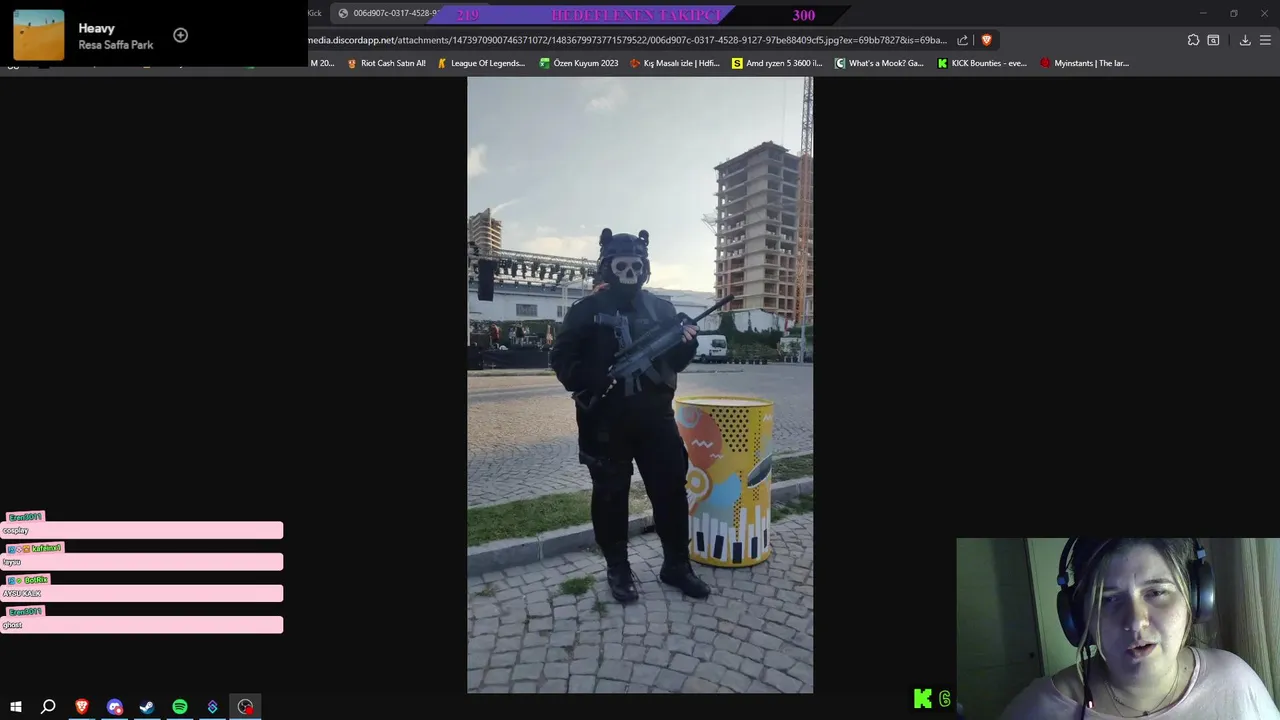Open Discord from the taskbar
The height and width of the screenshot is (720, 1280).
115,707
